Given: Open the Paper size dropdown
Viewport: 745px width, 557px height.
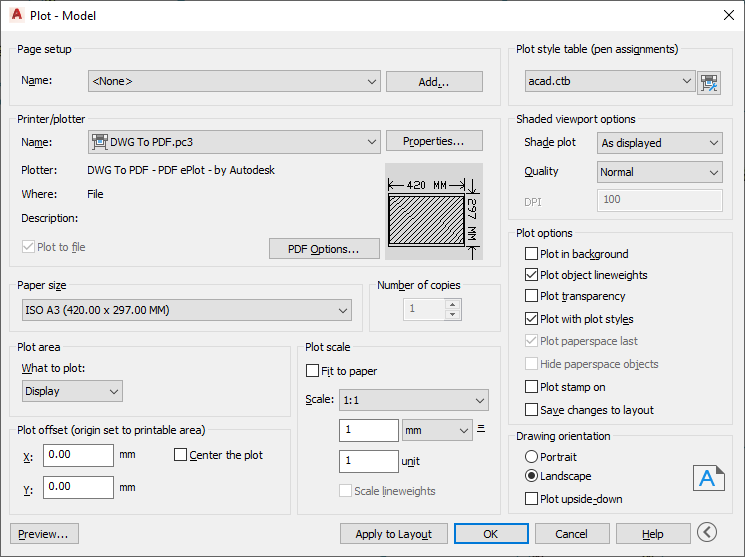Looking at the screenshot, I should pyautogui.click(x=187, y=310).
